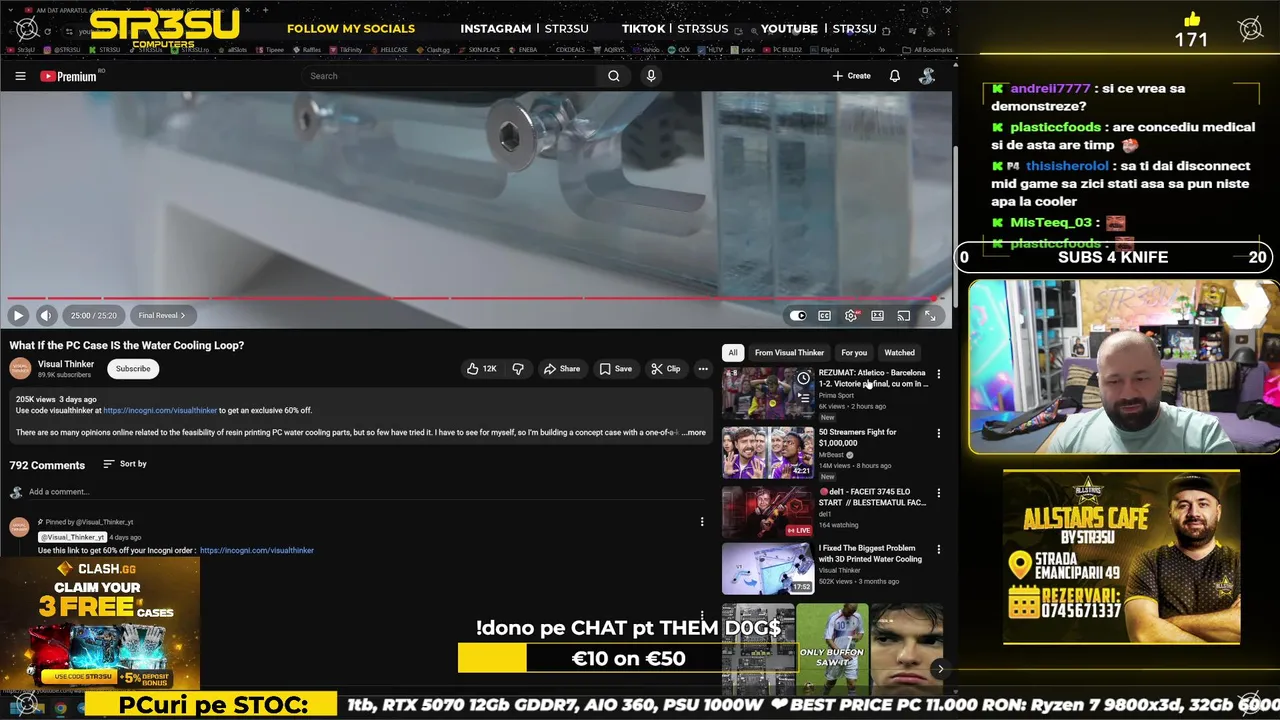The height and width of the screenshot is (720, 1280).
Task: Toggle the autoplay switch
Action: pyautogui.click(x=798, y=315)
